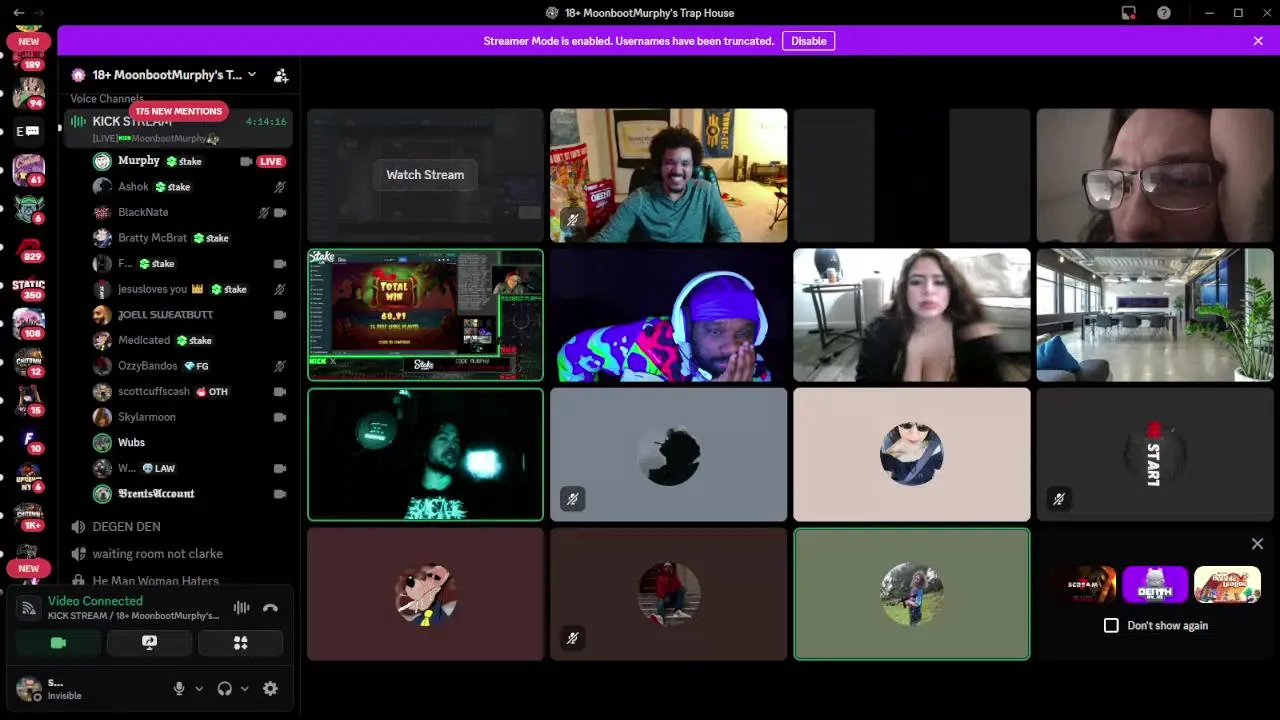Open server icon with 108 badge
This screenshot has width=1280, height=720.
coord(28,325)
